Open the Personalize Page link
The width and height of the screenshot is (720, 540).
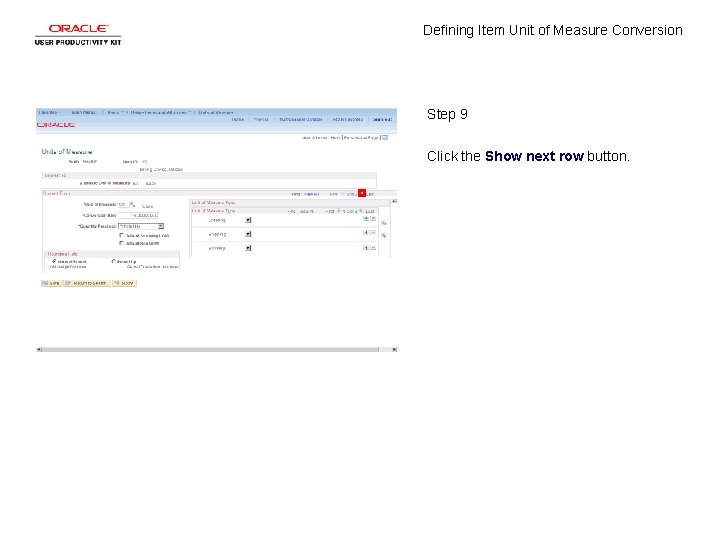pyautogui.click(x=361, y=138)
